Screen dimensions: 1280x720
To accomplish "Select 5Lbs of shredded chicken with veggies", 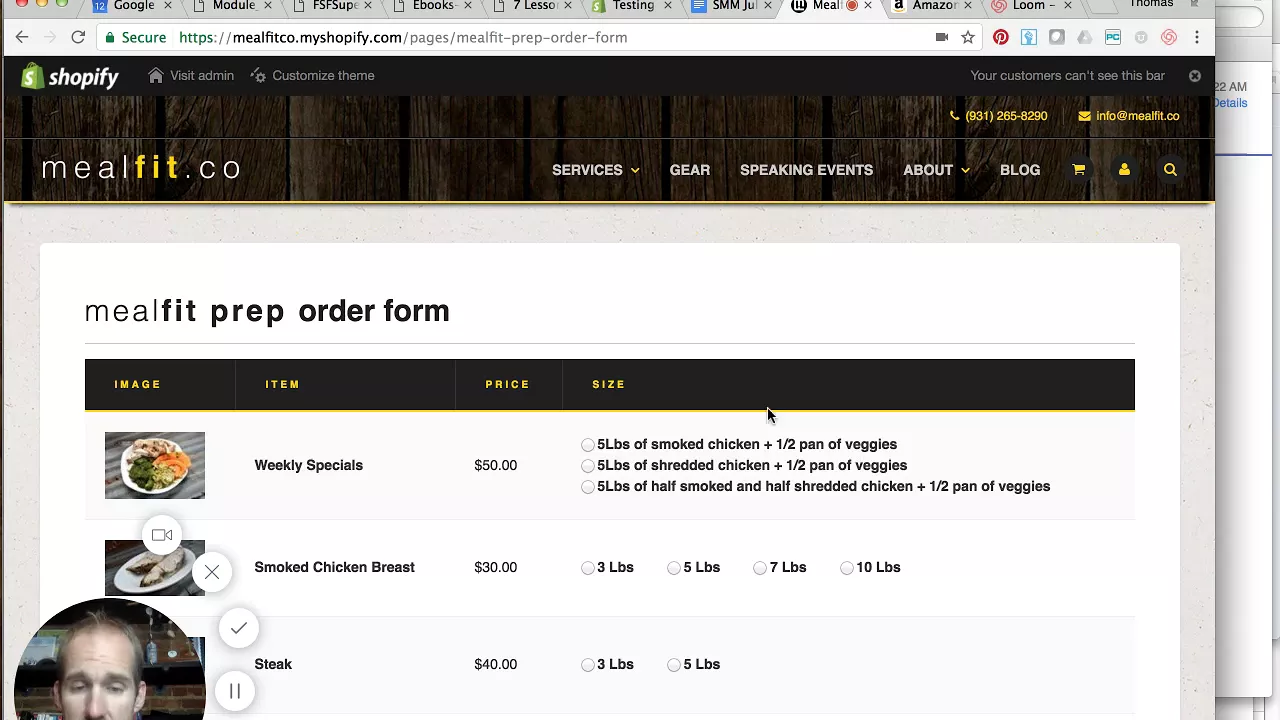I will tap(588, 466).
